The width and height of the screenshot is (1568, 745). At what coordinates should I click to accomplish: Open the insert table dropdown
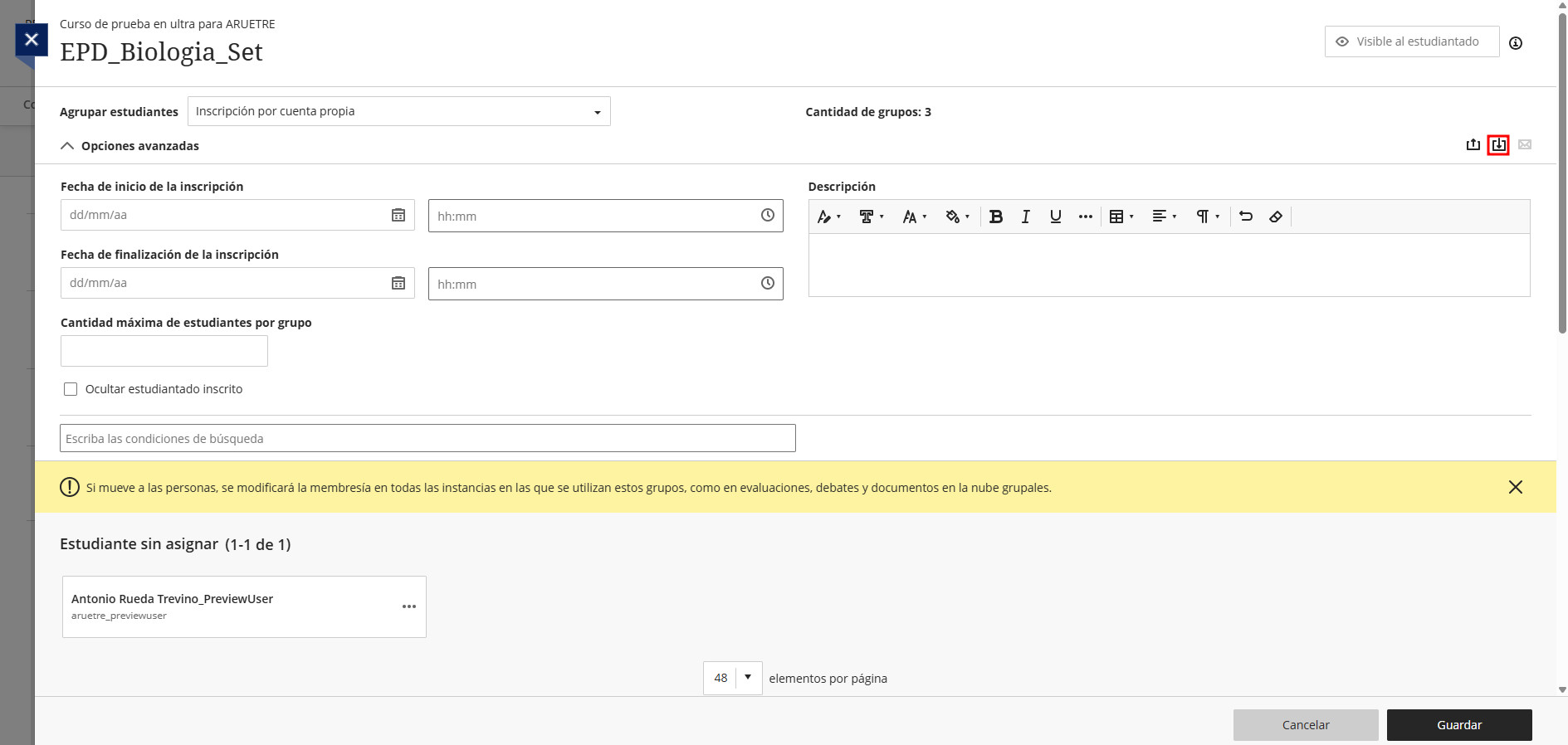[x=1121, y=217]
